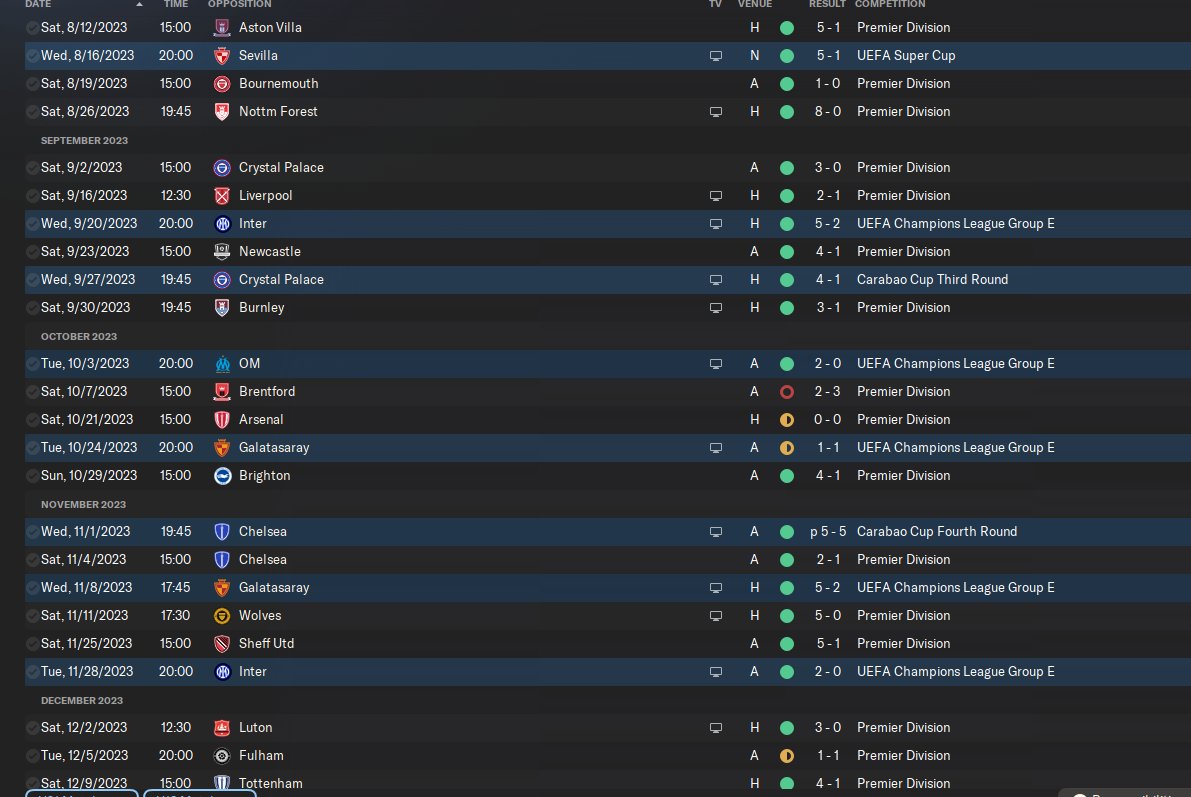
Task: Click the red loss indicator for Brentford match
Action: (x=787, y=392)
